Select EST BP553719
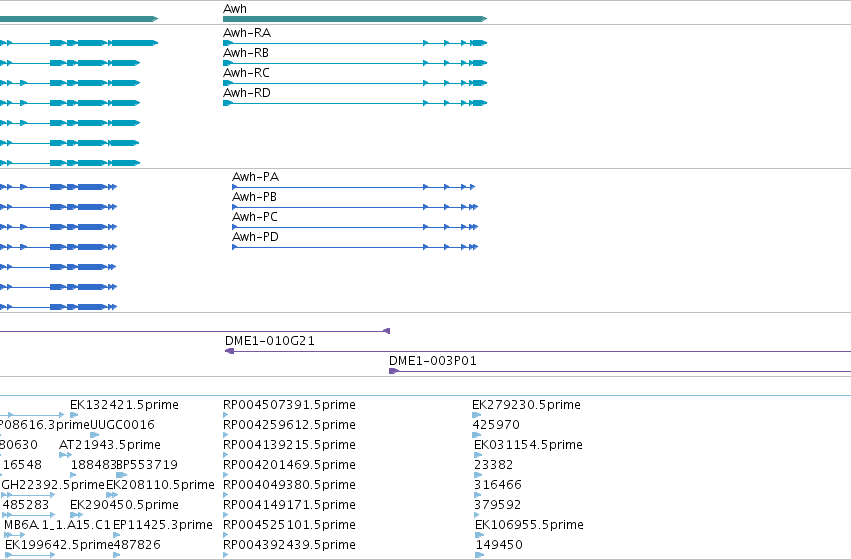The image size is (851, 560). pos(147,465)
